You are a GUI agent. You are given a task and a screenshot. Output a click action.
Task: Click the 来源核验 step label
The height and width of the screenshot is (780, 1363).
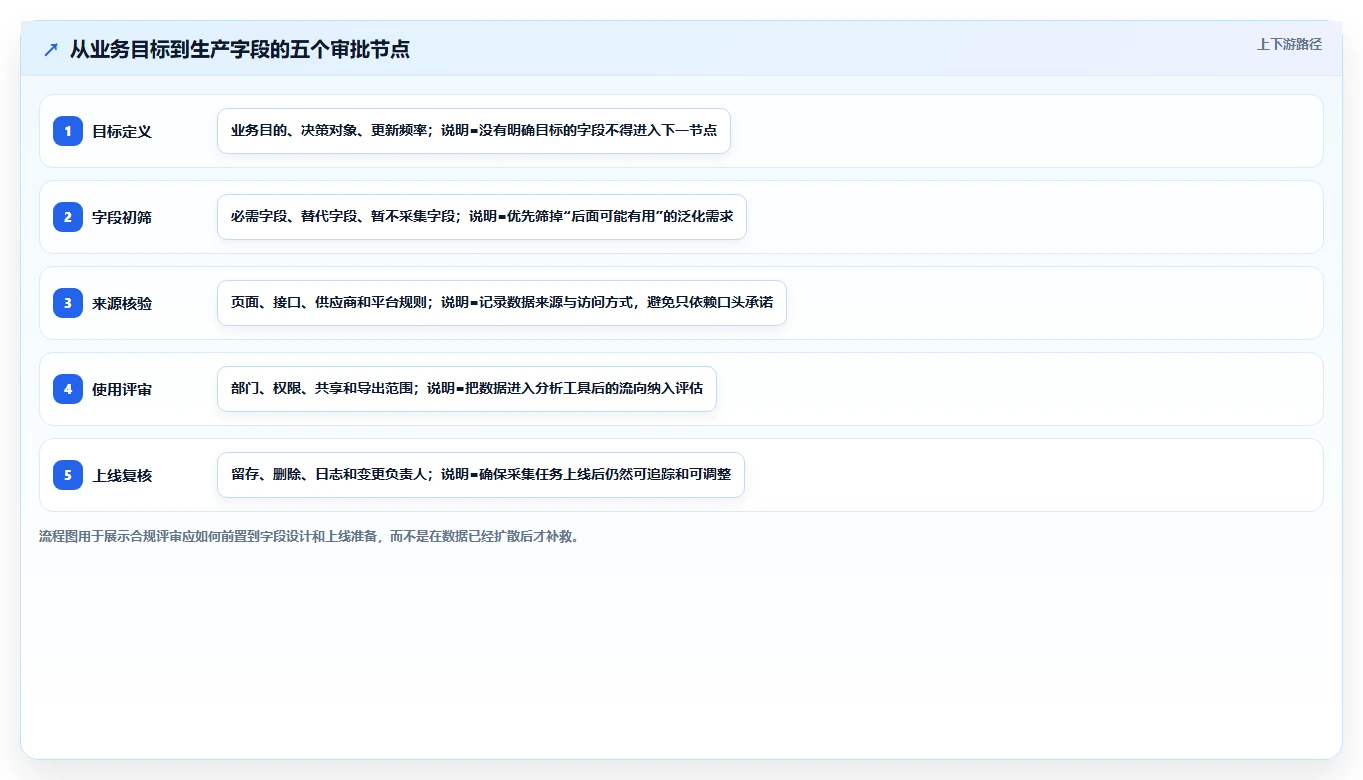click(122, 303)
